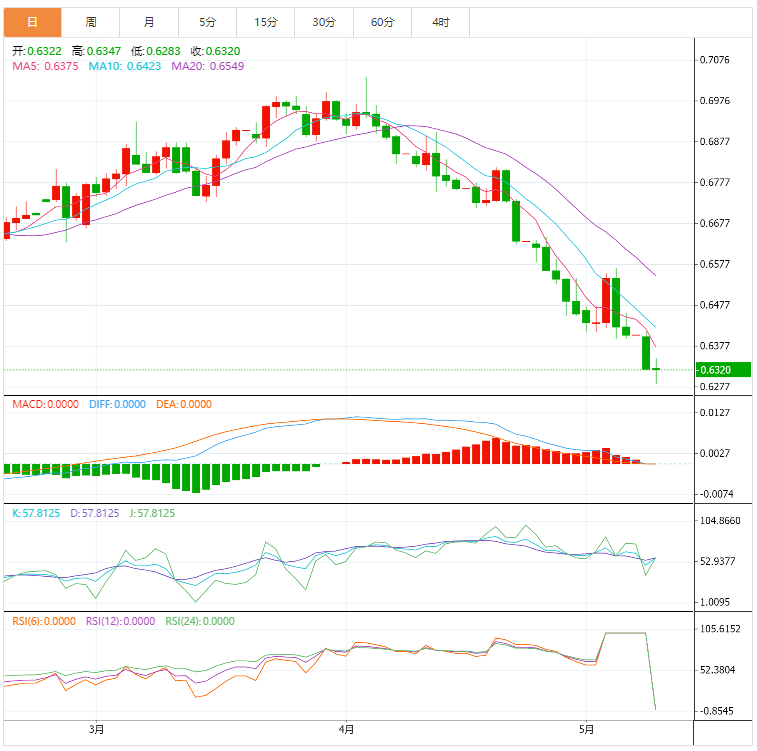Click the 52.9377 KDJ axis label

click(x=717, y=561)
